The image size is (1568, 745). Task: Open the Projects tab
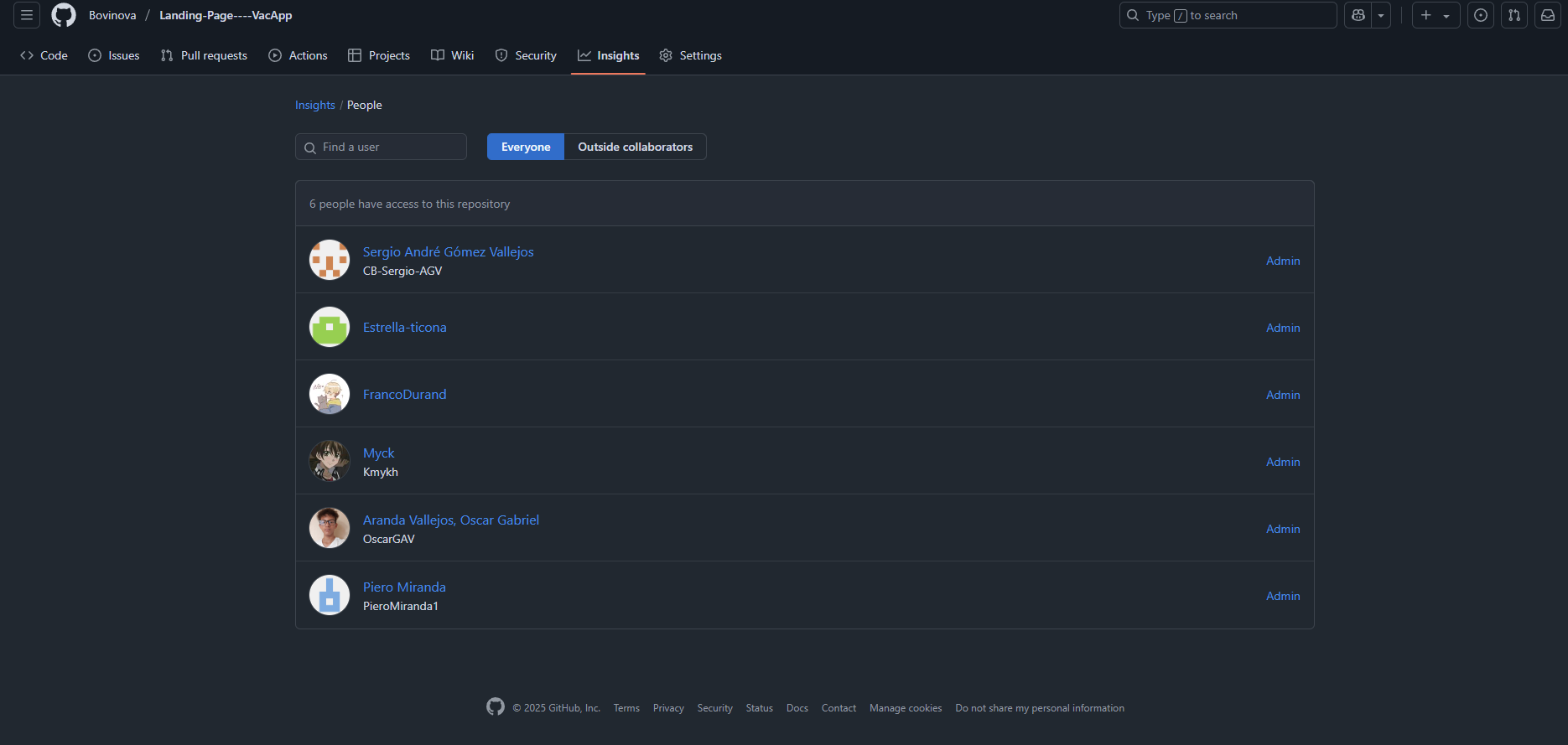(x=379, y=55)
